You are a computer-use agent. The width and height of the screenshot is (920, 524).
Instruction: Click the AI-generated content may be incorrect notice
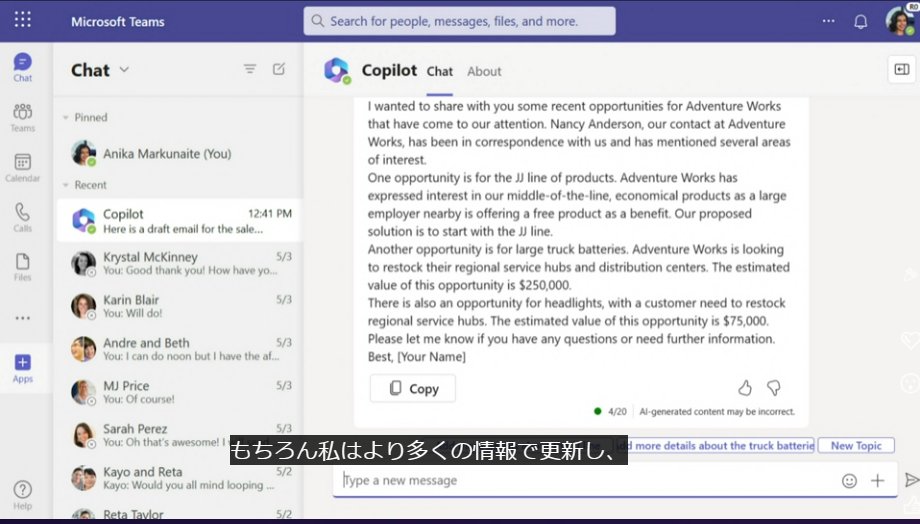pyautogui.click(x=716, y=411)
